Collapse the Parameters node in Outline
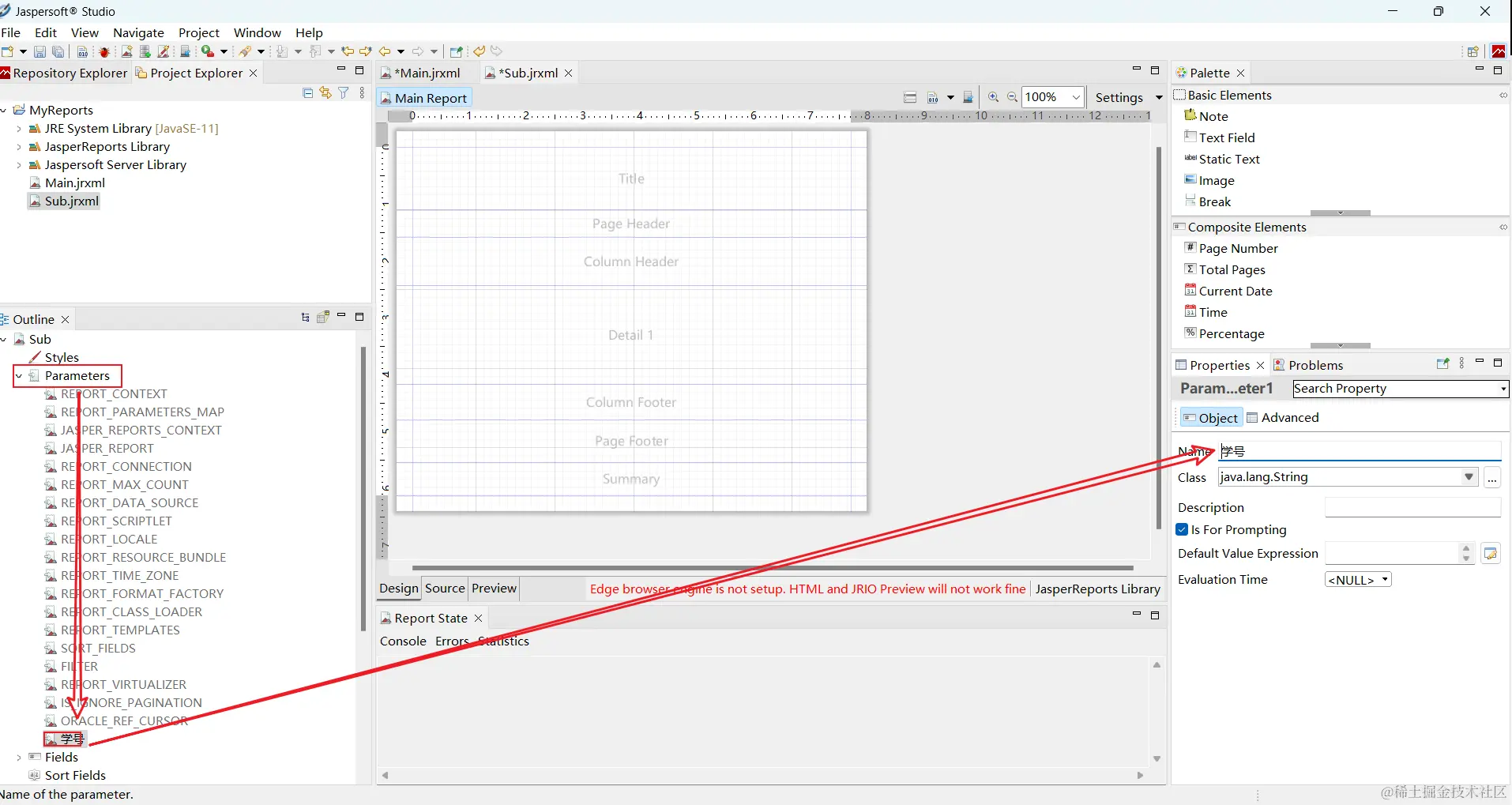Viewport: 1512px width, 805px height. point(19,376)
